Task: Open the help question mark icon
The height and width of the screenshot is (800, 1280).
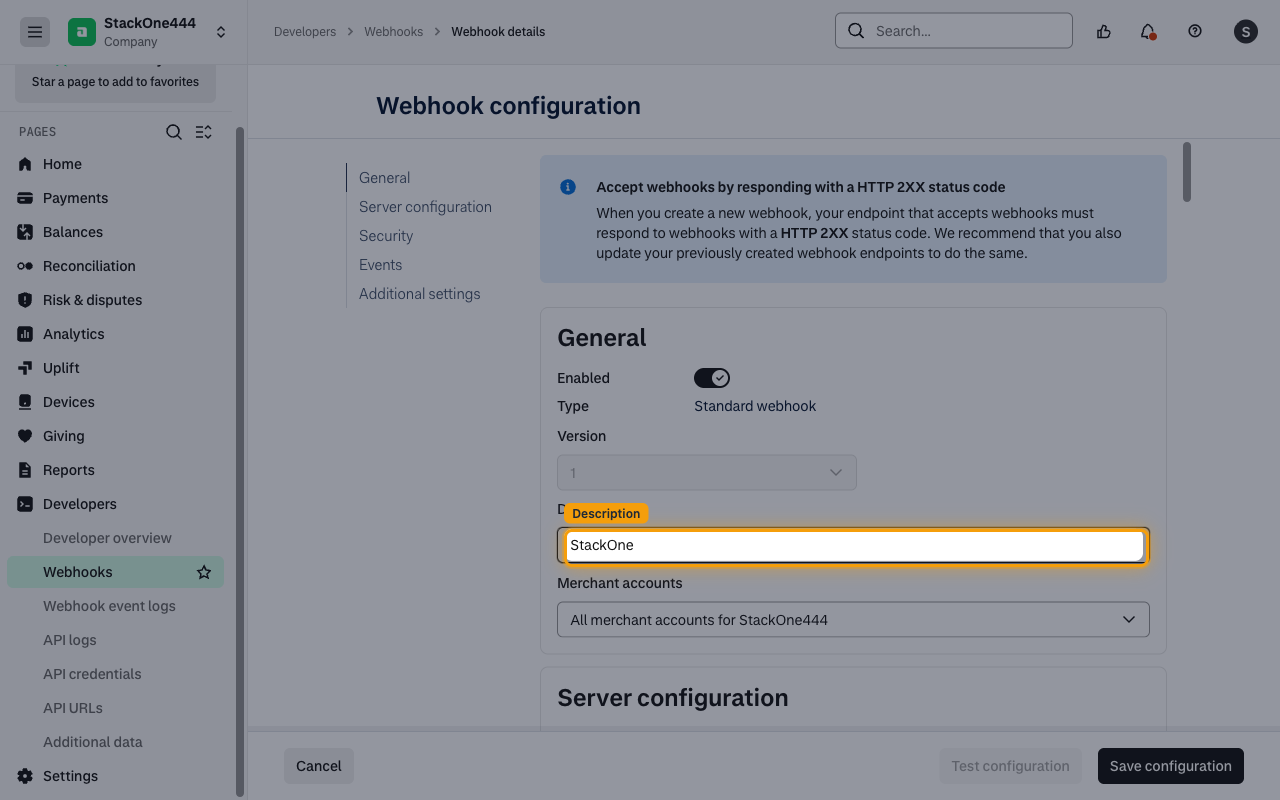Action: pos(1195,31)
